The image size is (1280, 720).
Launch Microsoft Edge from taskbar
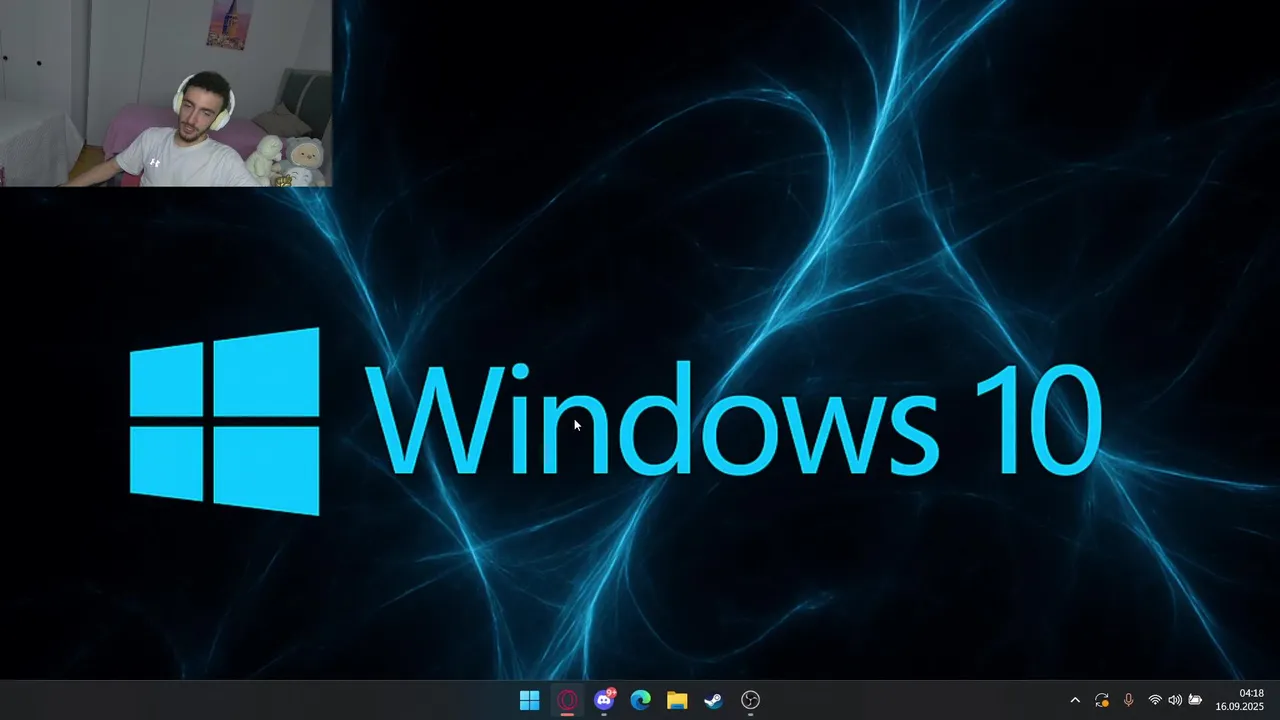tap(640, 700)
